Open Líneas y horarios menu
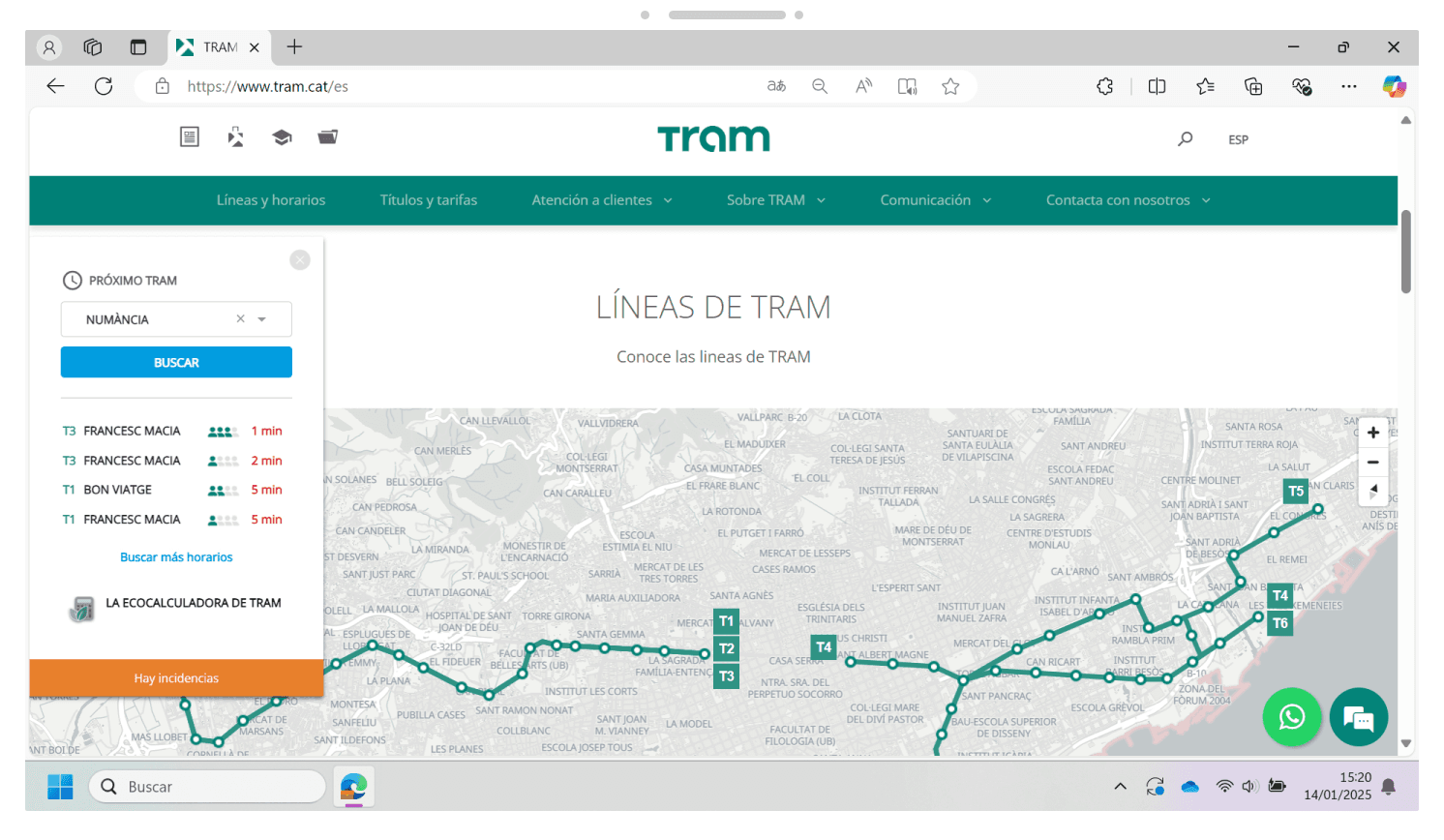 (271, 200)
